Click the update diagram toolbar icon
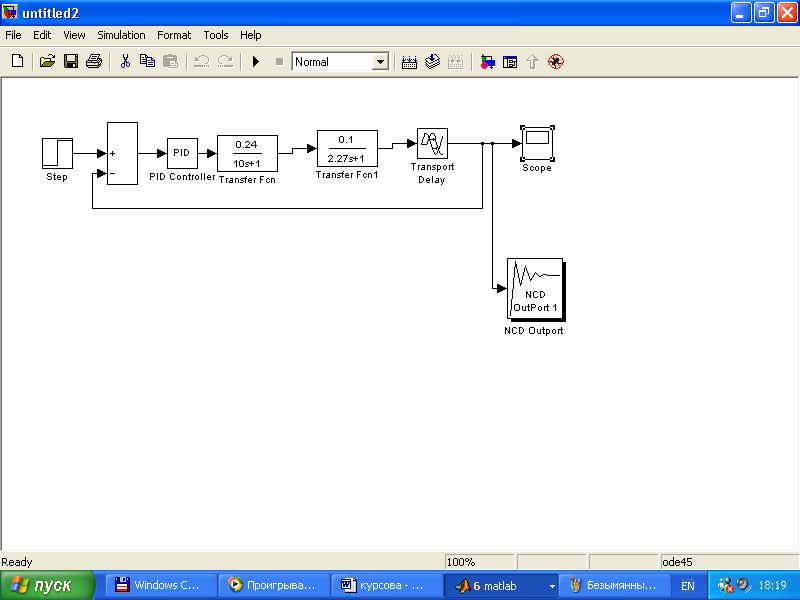The height and width of the screenshot is (600, 800). [x=432, y=62]
